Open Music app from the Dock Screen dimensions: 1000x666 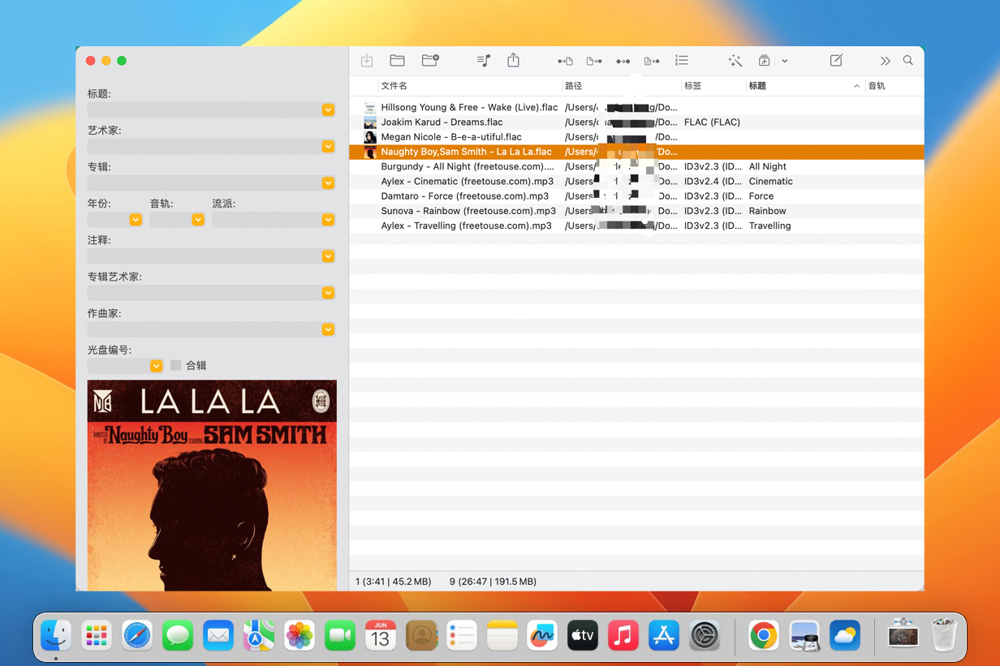click(623, 635)
